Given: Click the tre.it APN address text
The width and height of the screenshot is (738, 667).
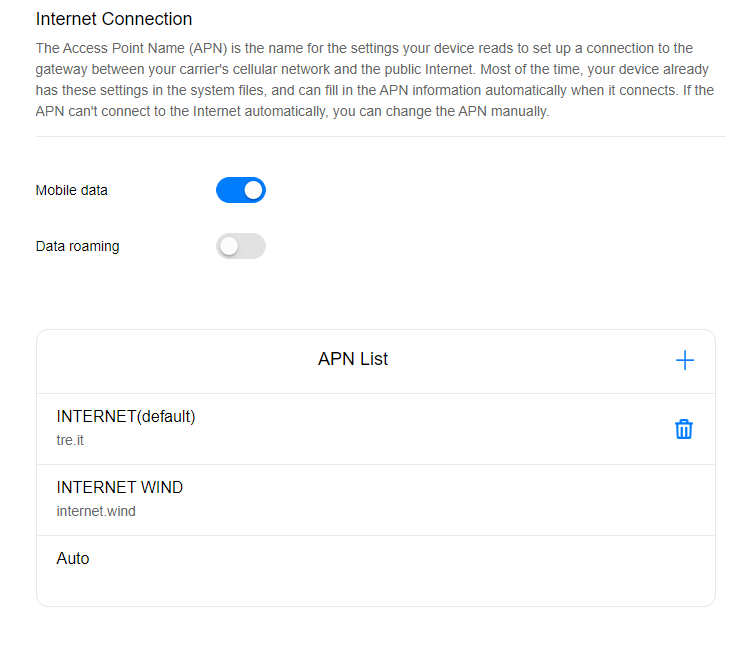Looking at the screenshot, I should [x=70, y=440].
